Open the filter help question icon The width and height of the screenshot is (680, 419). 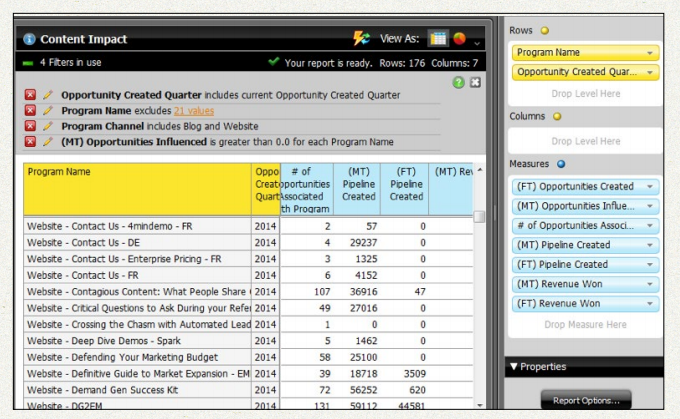click(458, 82)
